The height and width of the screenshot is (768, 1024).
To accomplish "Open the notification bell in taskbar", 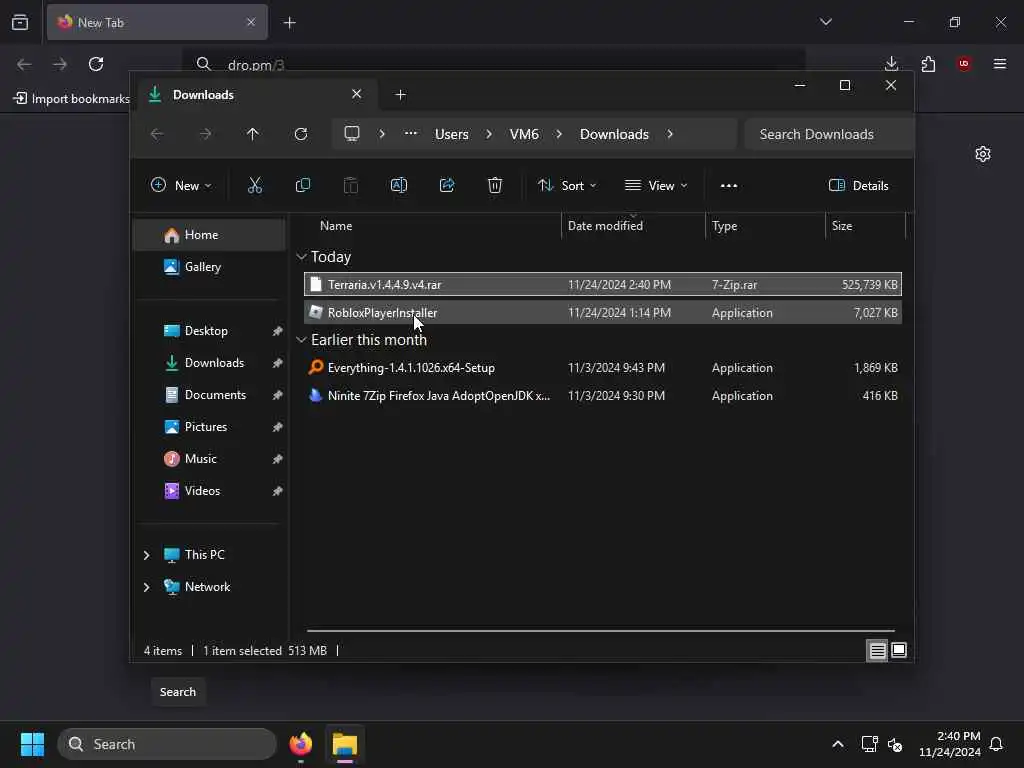I will point(996,744).
